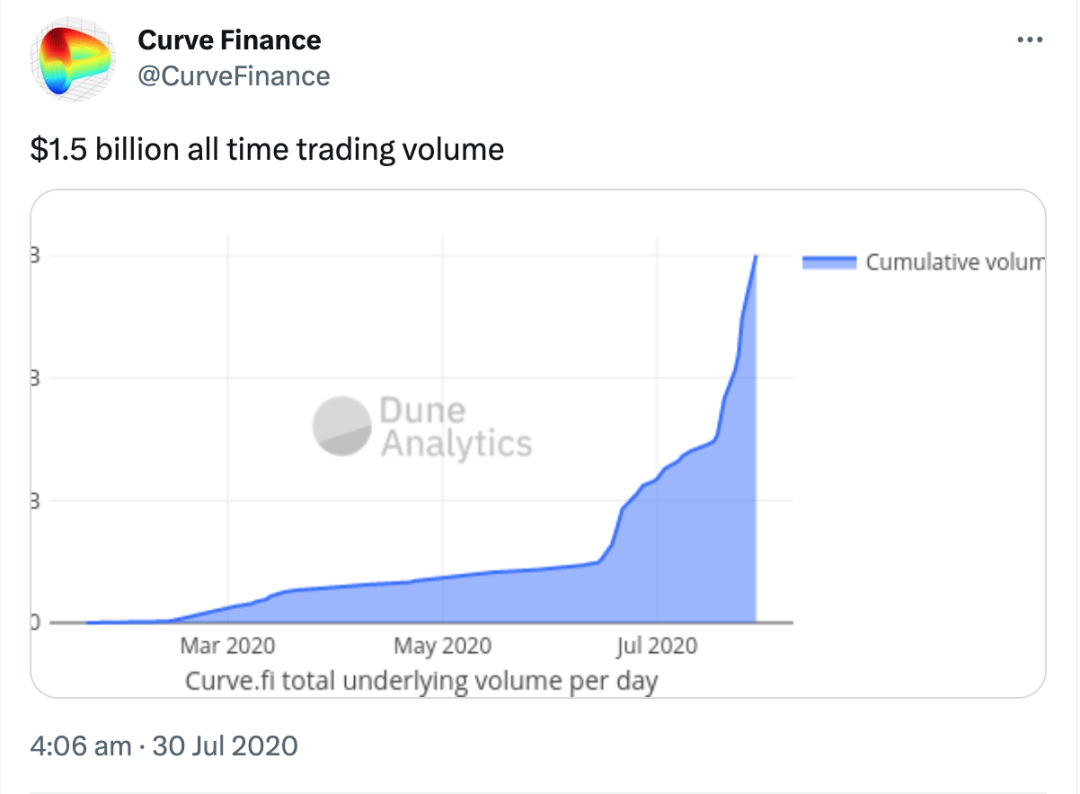Open the Curve Finance profile avatar
This screenshot has width=1080, height=794.
point(77,59)
